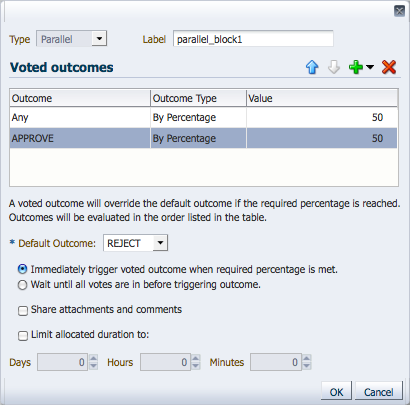The image size is (410, 405).
Task: Increase the Days spinner value
Action: click(x=94, y=359)
